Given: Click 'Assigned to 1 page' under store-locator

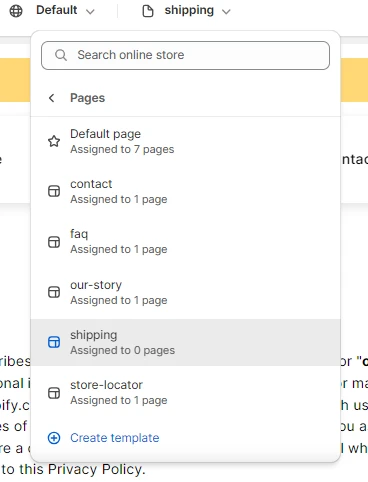Looking at the screenshot, I should [x=119, y=400].
